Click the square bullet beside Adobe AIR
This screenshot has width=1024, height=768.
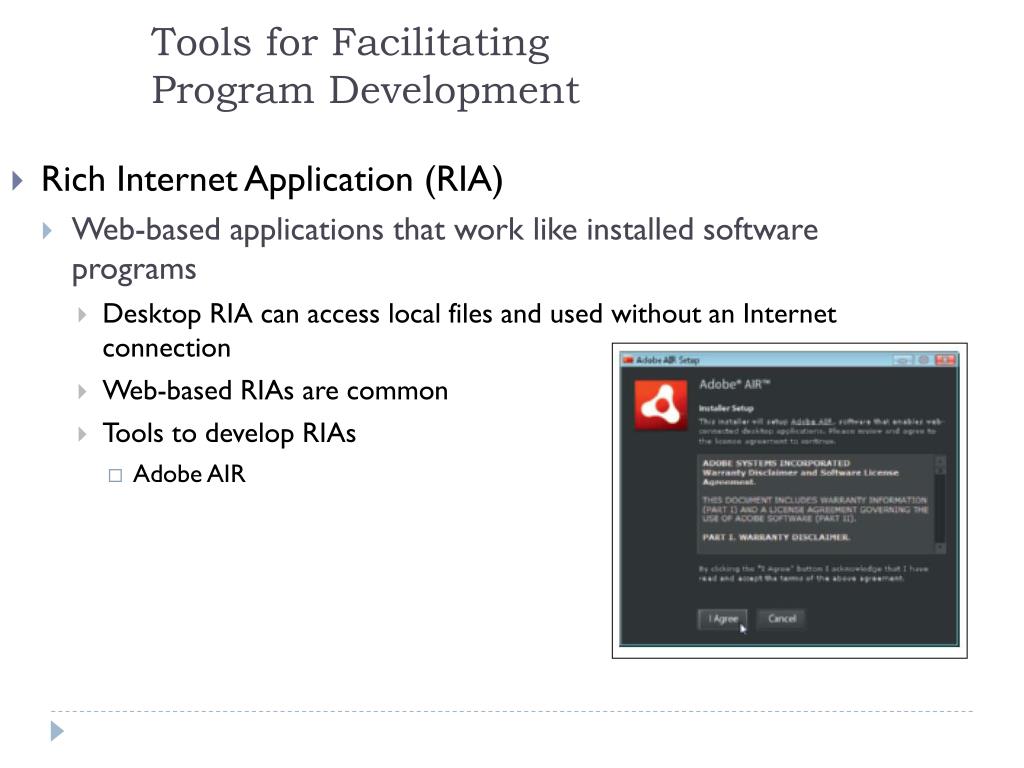(x=115, y=475)
